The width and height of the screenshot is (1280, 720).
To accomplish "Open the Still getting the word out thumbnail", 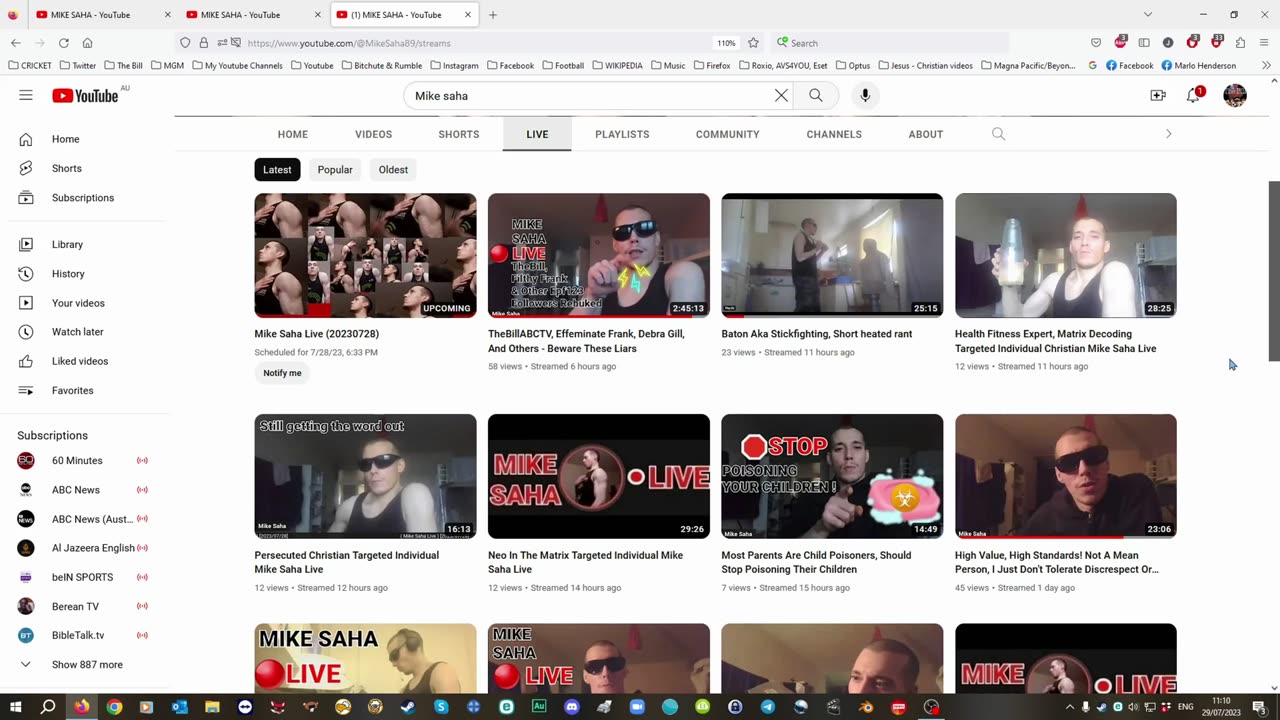I will click(x=366, y=476).
